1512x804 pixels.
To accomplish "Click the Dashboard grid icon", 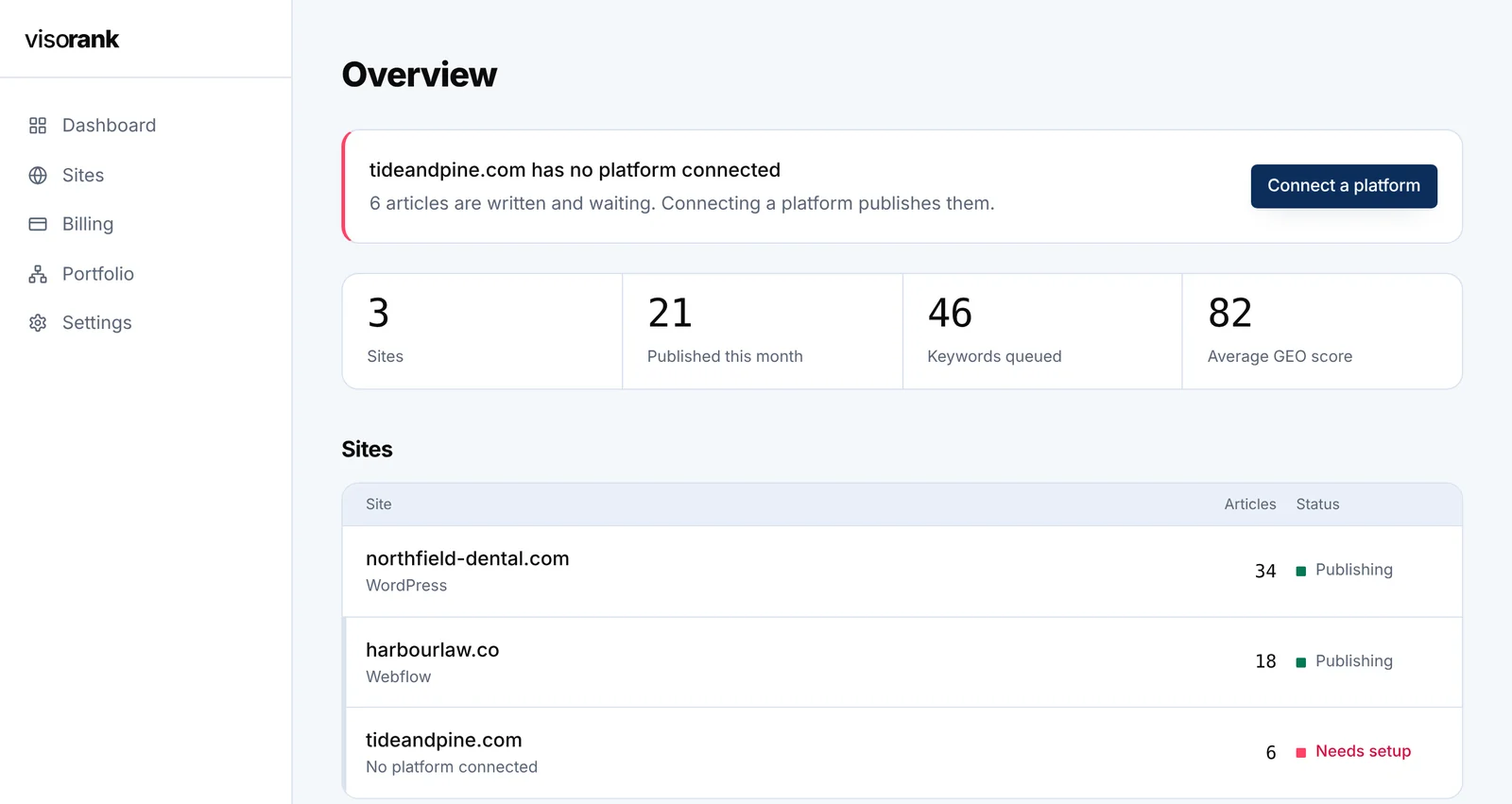I will pos(38,126).
